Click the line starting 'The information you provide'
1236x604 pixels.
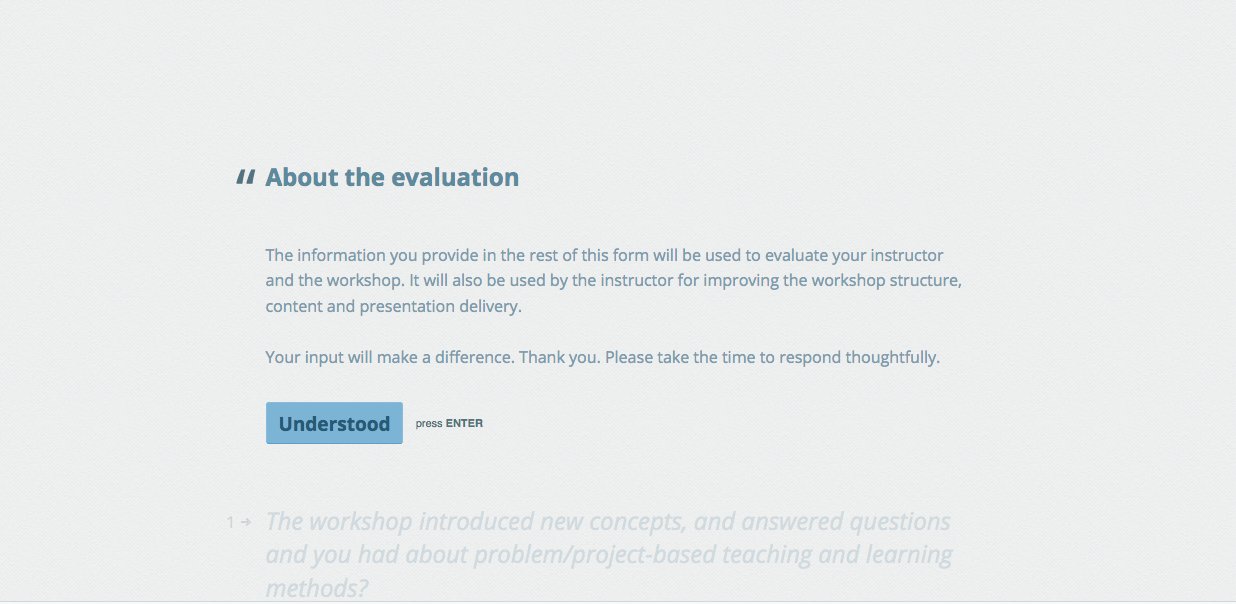(x=604, y=255)
